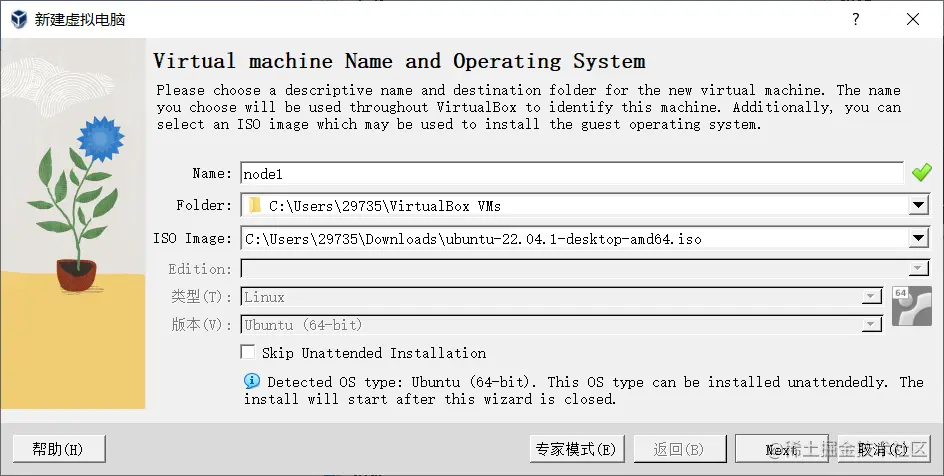Open the Ubuntu (64-bit) version dropdown arrow
The image size is (944, 476).
[871, 324]
